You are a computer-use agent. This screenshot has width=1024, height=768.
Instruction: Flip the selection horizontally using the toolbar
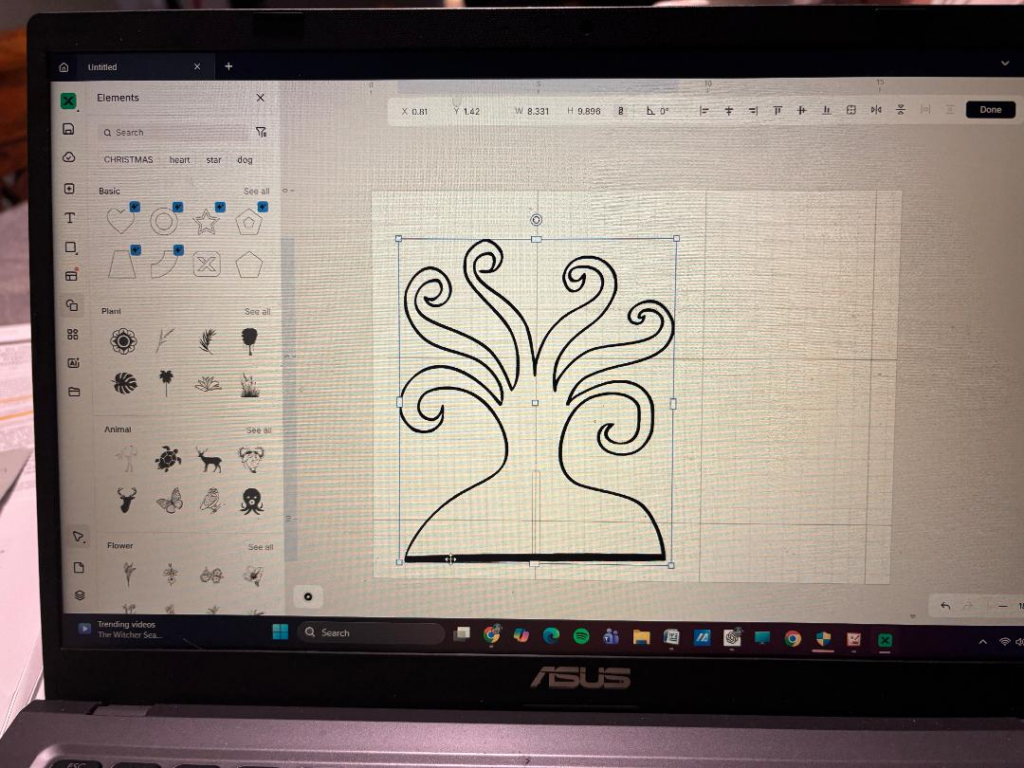876,110
